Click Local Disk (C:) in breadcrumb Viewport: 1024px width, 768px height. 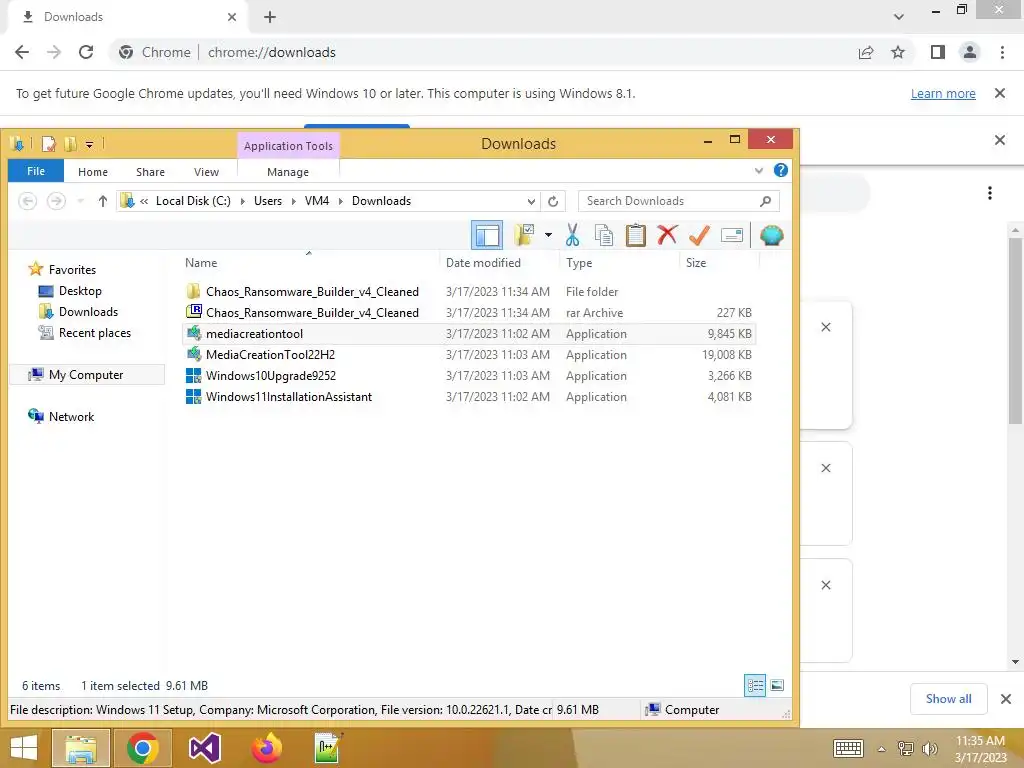pyautogui.click(x=193, y=201)
